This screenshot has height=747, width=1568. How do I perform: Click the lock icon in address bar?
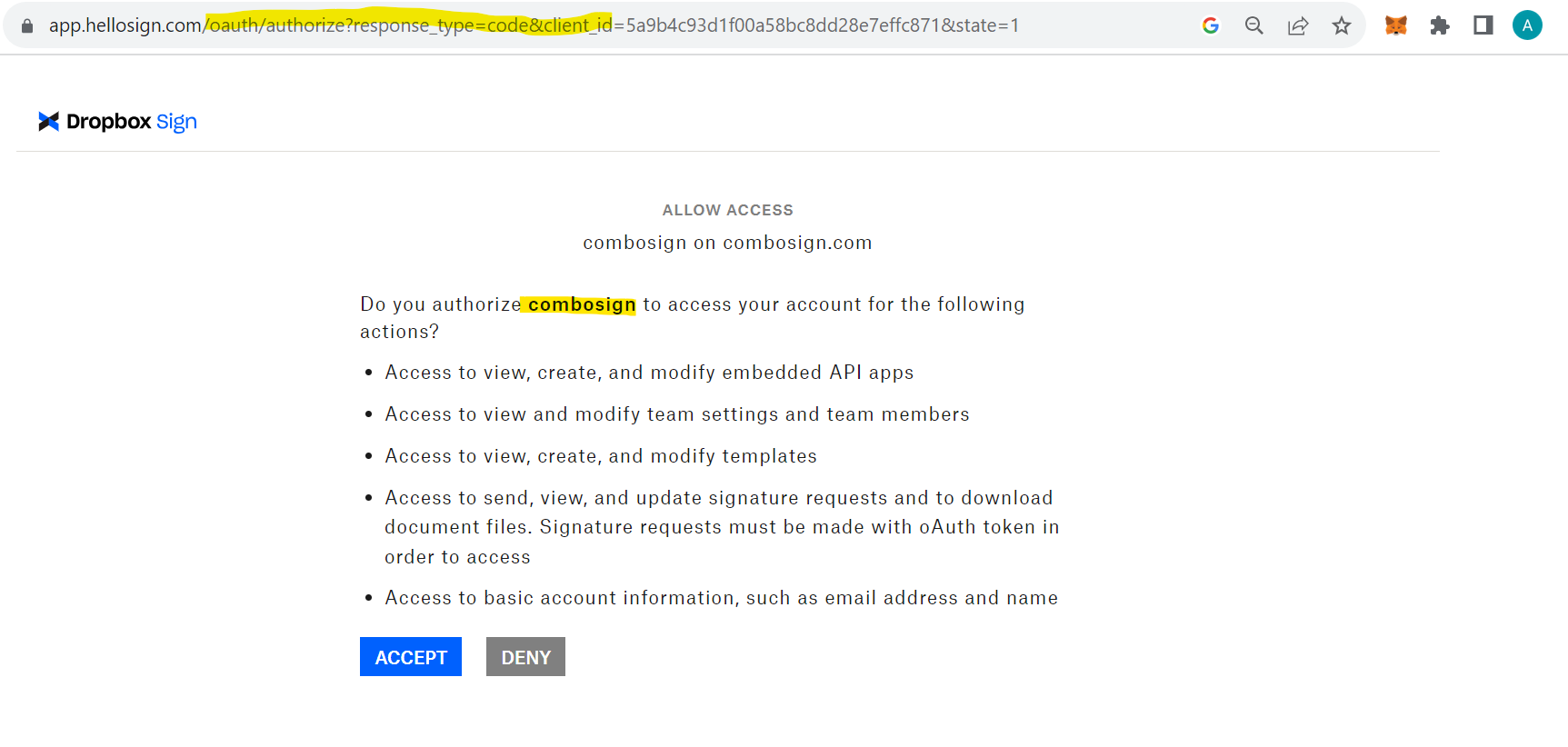(x=27, y=25)
